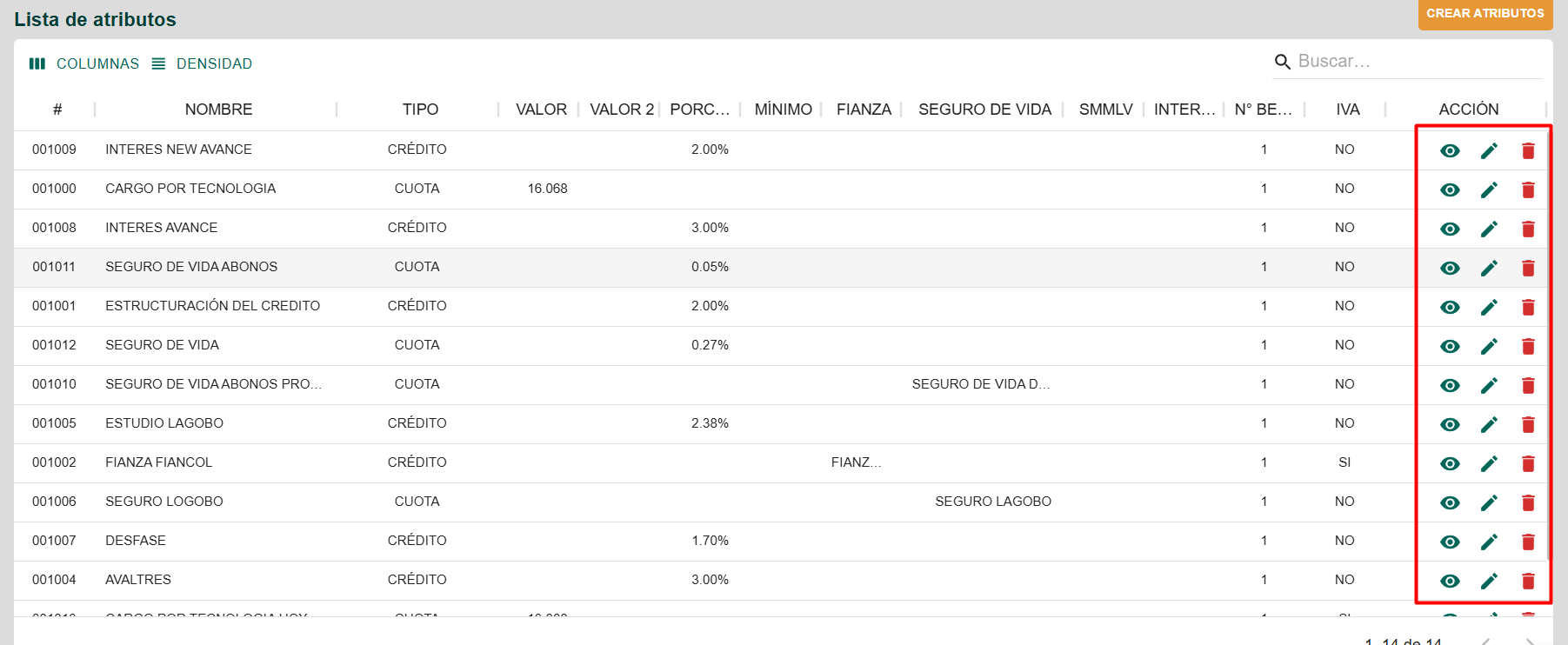Screen dimensions: 1568x645
Task: View details of INTERES NEW AVANCE attribute
Action: 1450,151
